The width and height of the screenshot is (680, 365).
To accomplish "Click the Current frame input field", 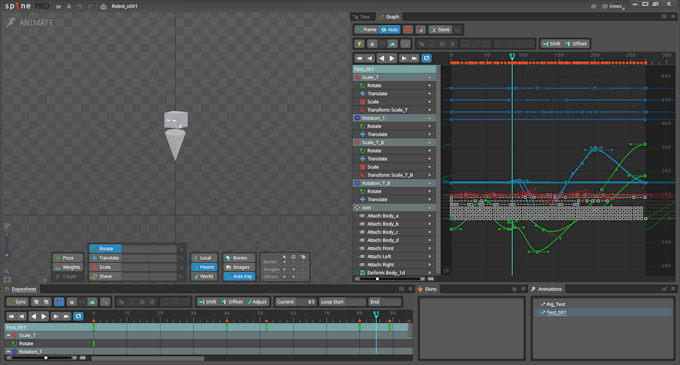I will (x=296, y=302).
